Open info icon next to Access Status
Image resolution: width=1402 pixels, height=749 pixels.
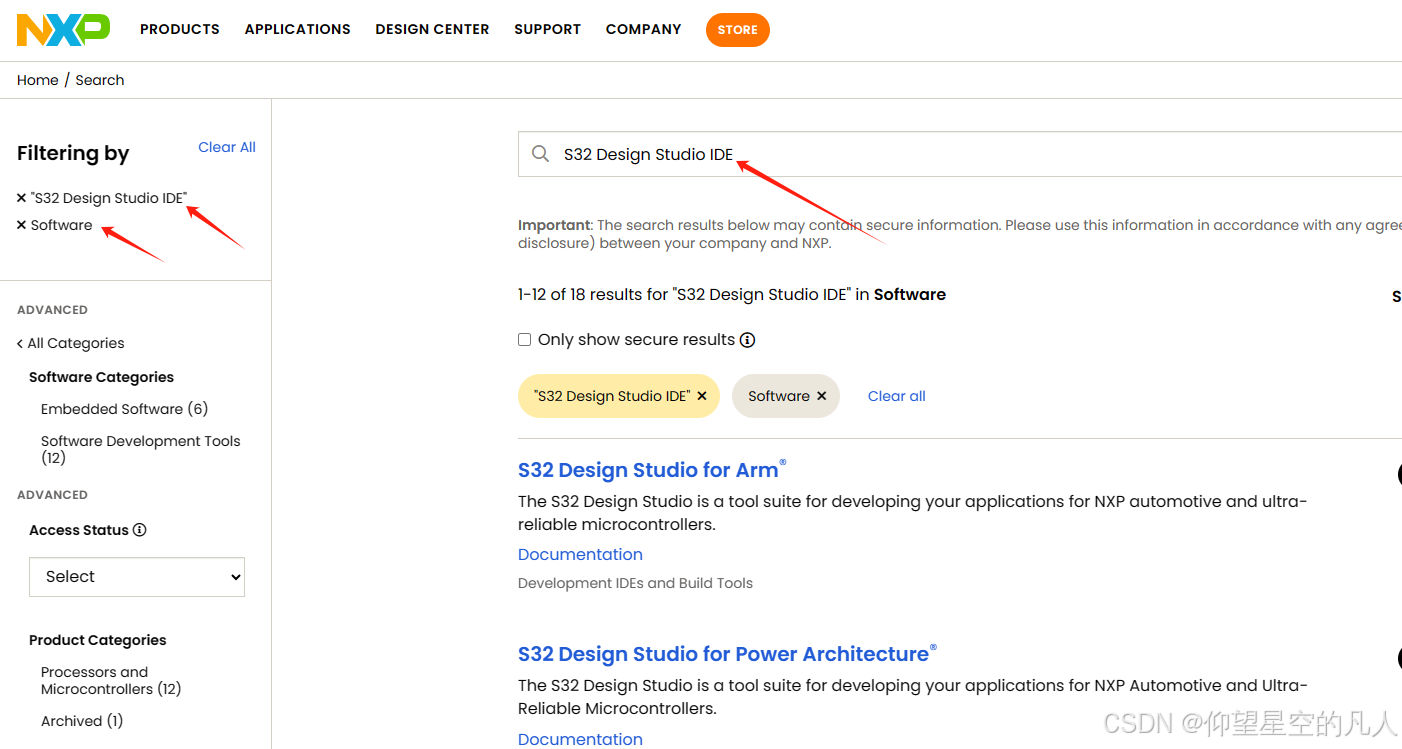(x=140, y=530)
